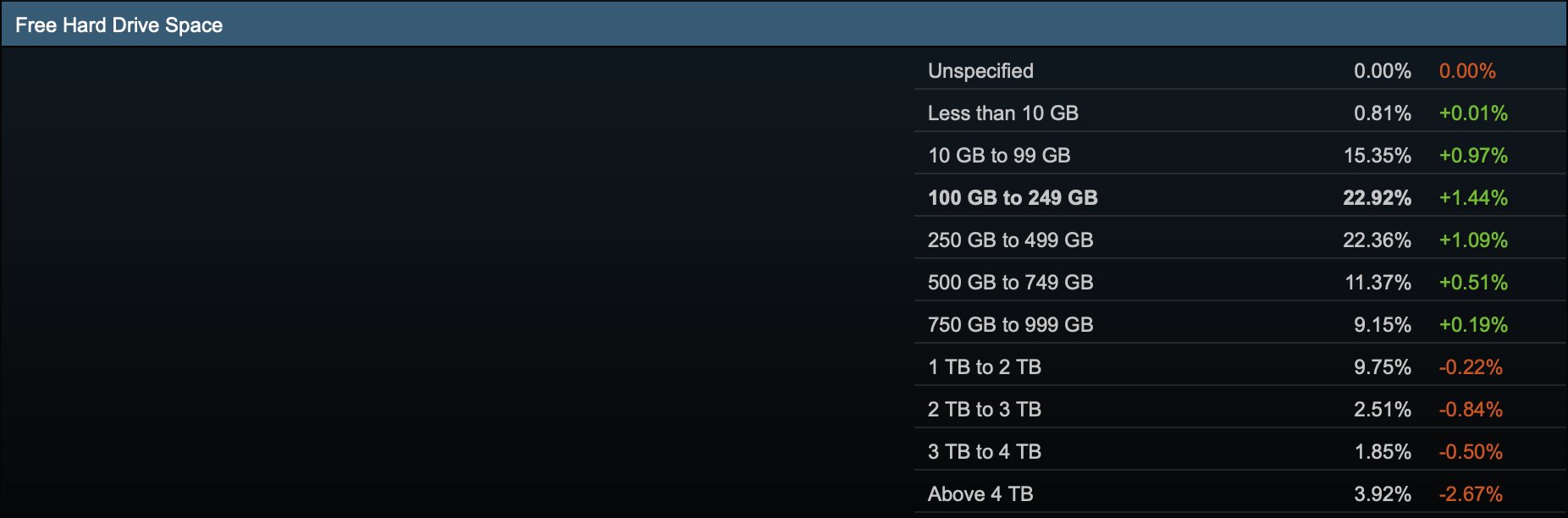Click the 1 TB to 2 TB row
Image resolution: width=1568 pixels, height=518 pixels.
(1240, 365)
